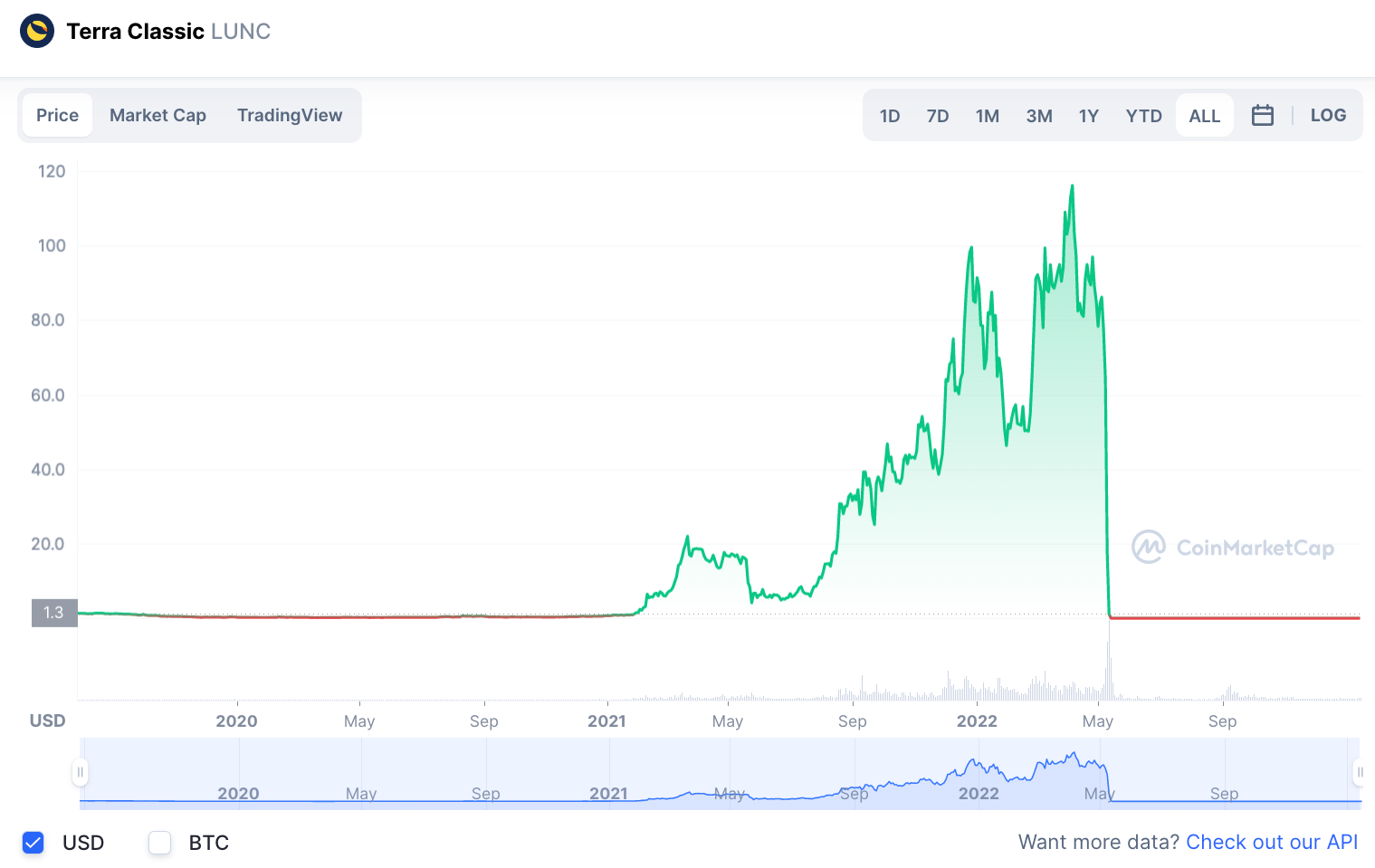The width and height of the screenshot is (1375, 868).
Task: Switch to the Price tab
Action: [57, 115]
